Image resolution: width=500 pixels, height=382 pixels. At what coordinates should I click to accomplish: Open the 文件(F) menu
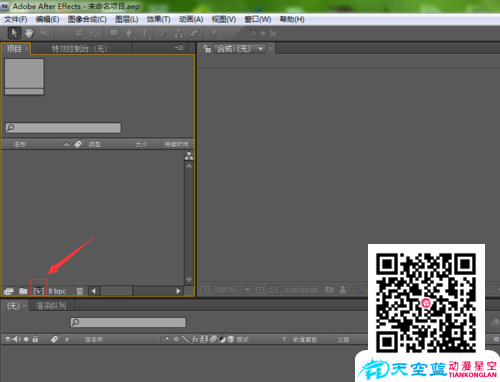coord(16,19)
